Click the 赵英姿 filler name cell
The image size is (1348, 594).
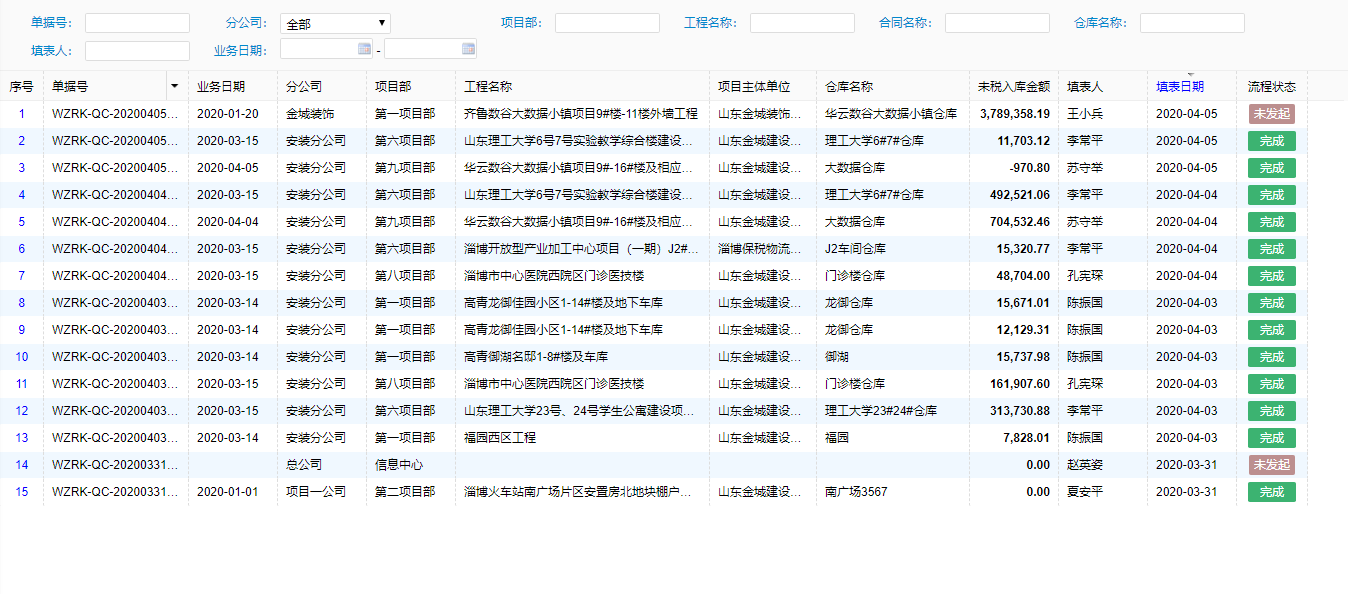pos(1085,465)
